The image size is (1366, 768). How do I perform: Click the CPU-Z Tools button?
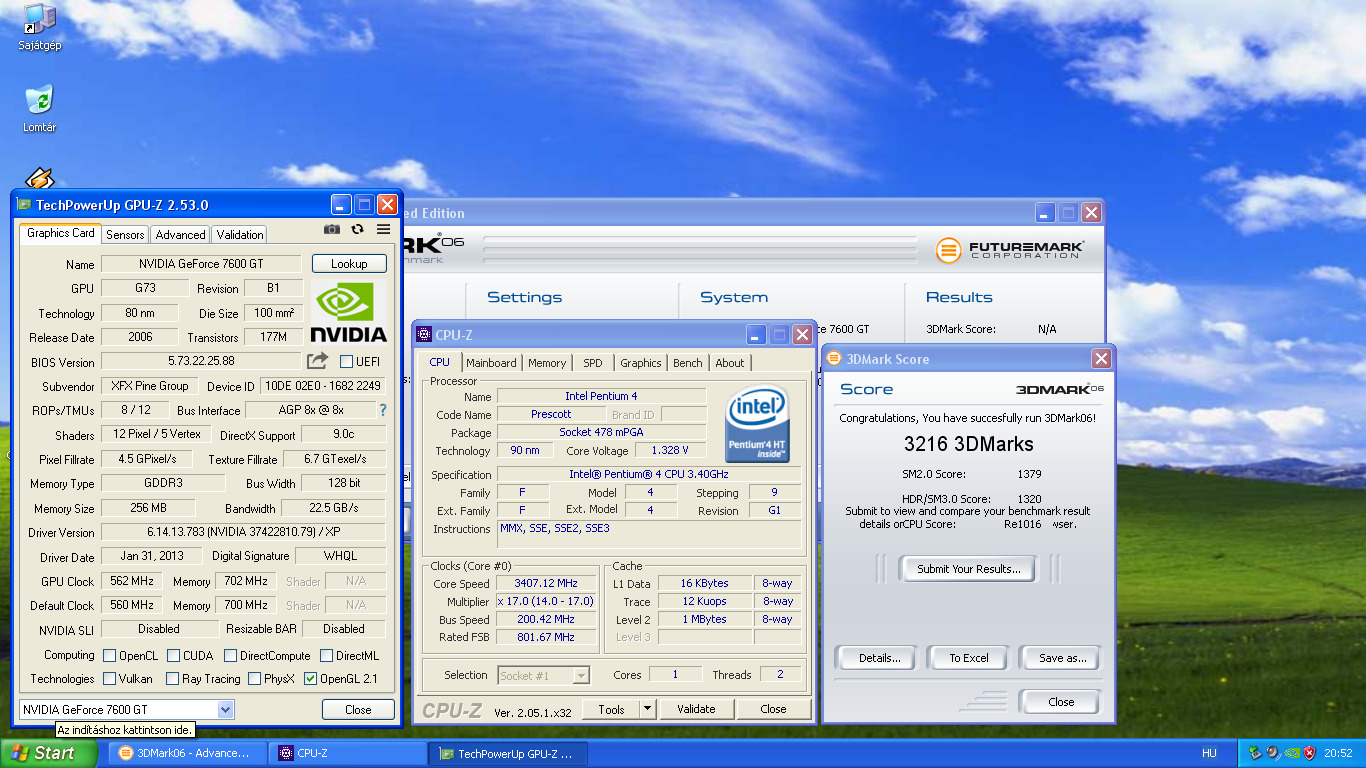[611, 709]
